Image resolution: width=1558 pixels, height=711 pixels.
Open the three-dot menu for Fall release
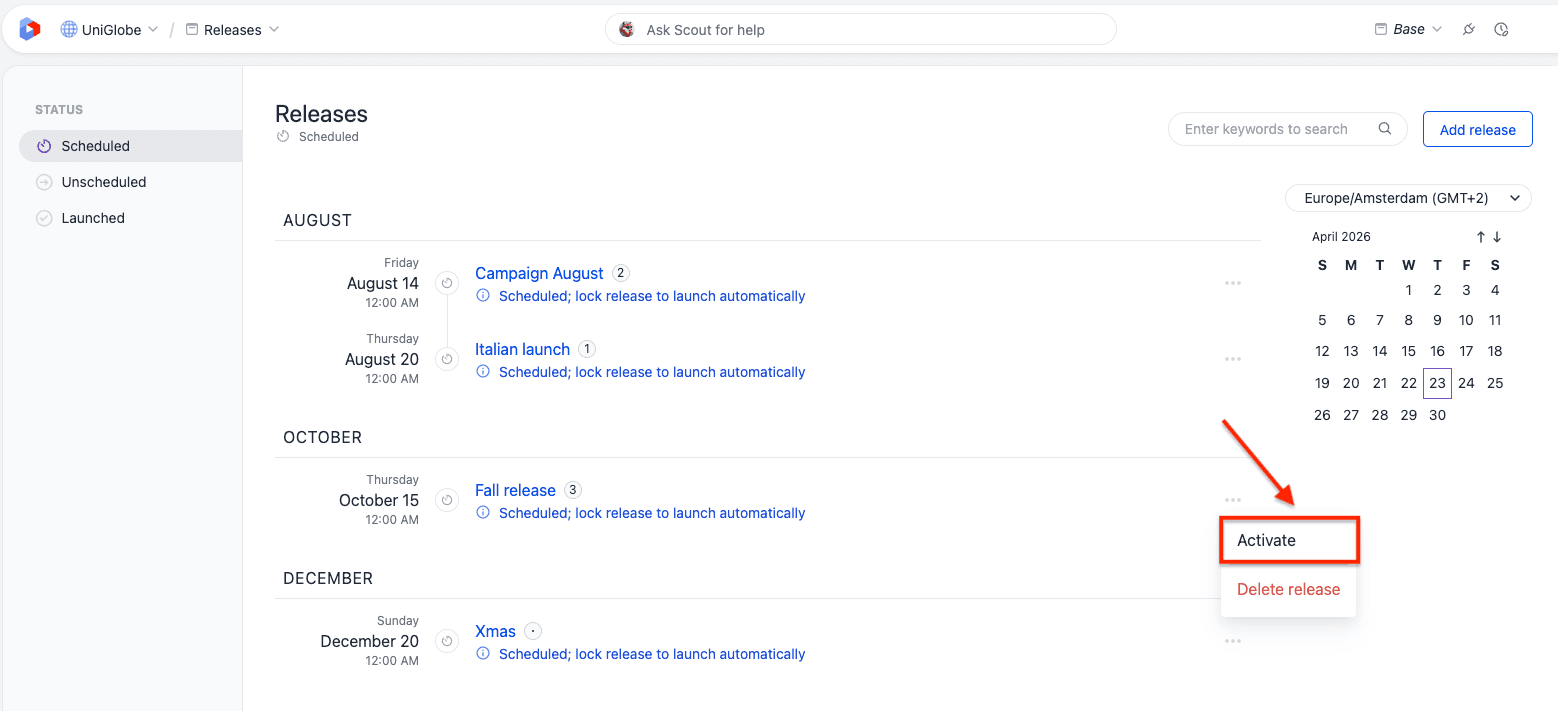tap(1233, 500)
